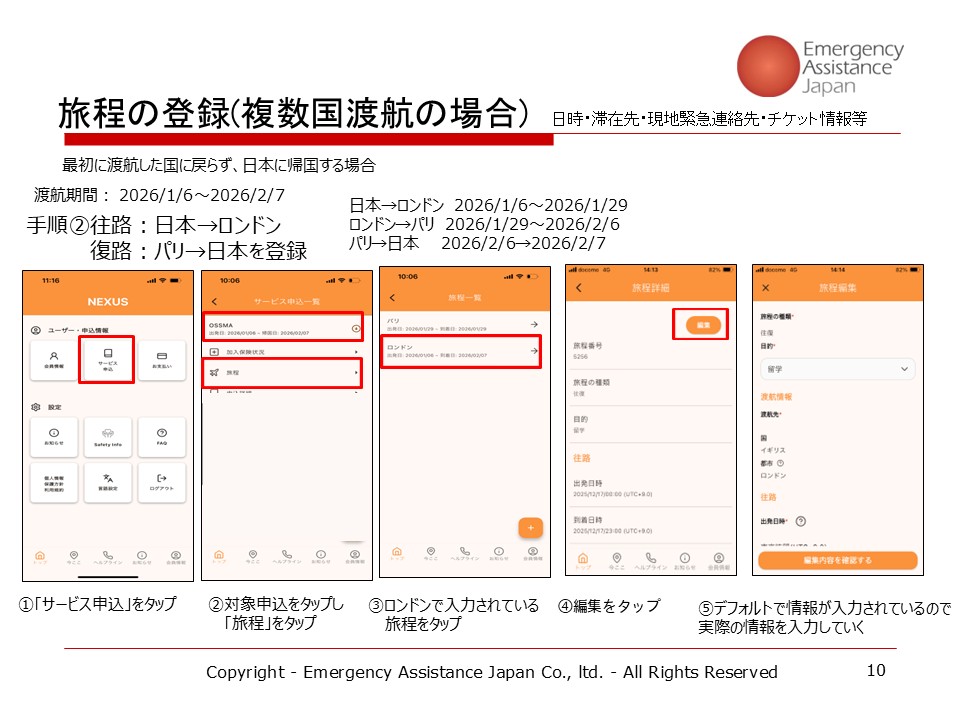Screen dimensions: 960x720
Task: Tap the サービス申込 tile on NEXUS home
Action: pos(108,359)
